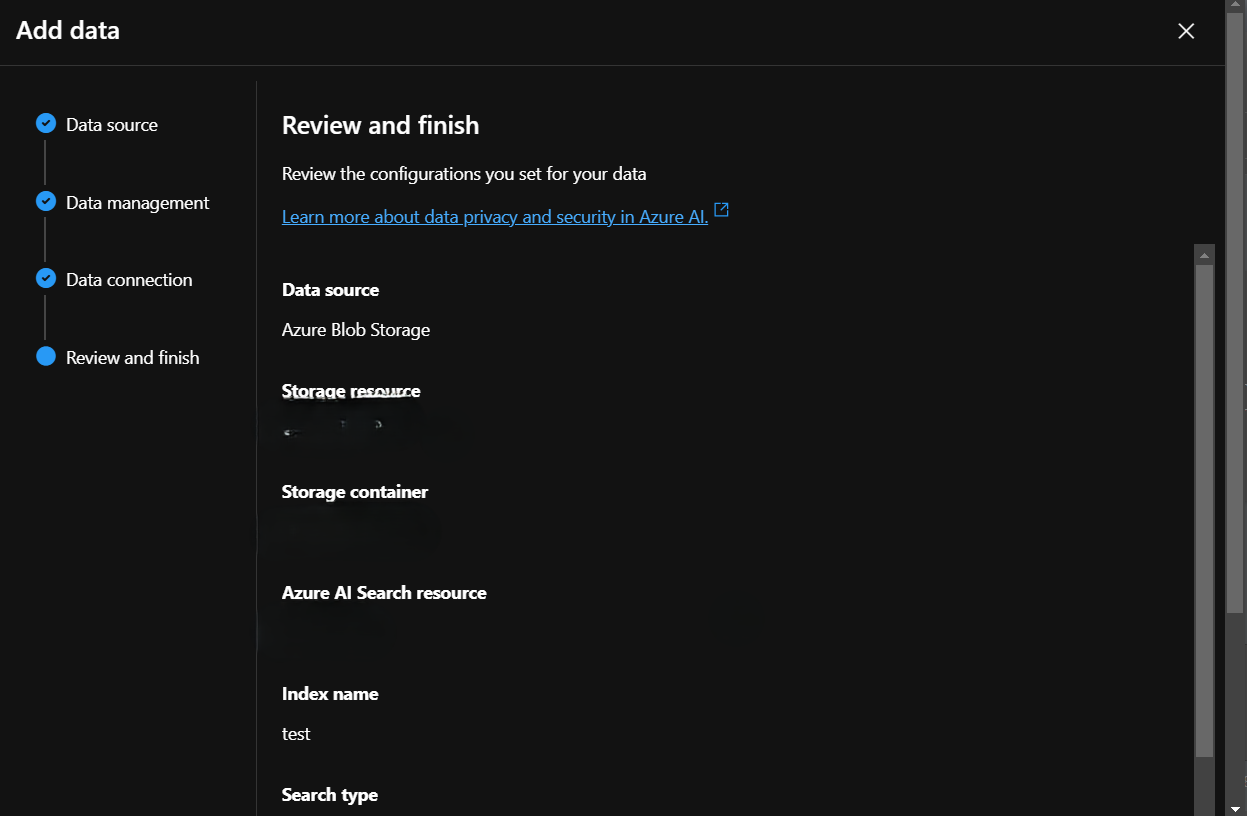Click the outer page scrollbar thumb

click(1236, 300)
